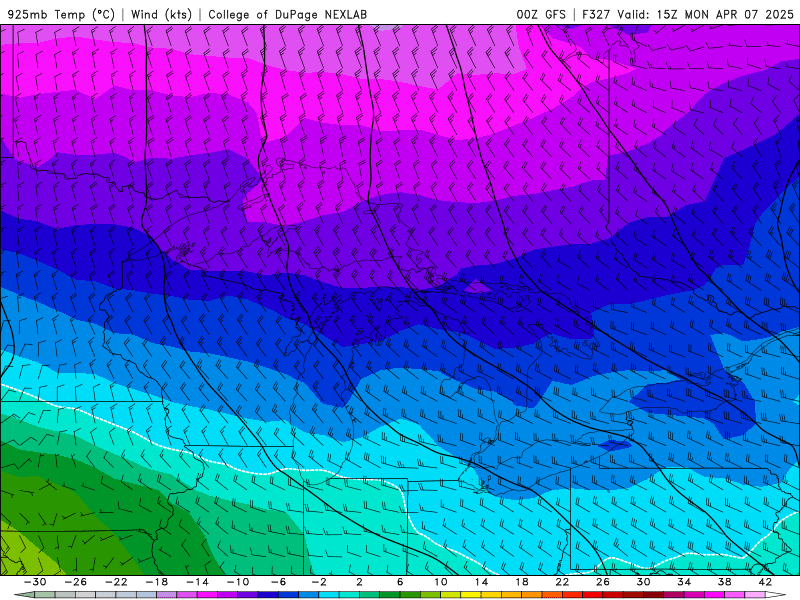Click the 'Wind (kts)' header label

coord(161,15)
